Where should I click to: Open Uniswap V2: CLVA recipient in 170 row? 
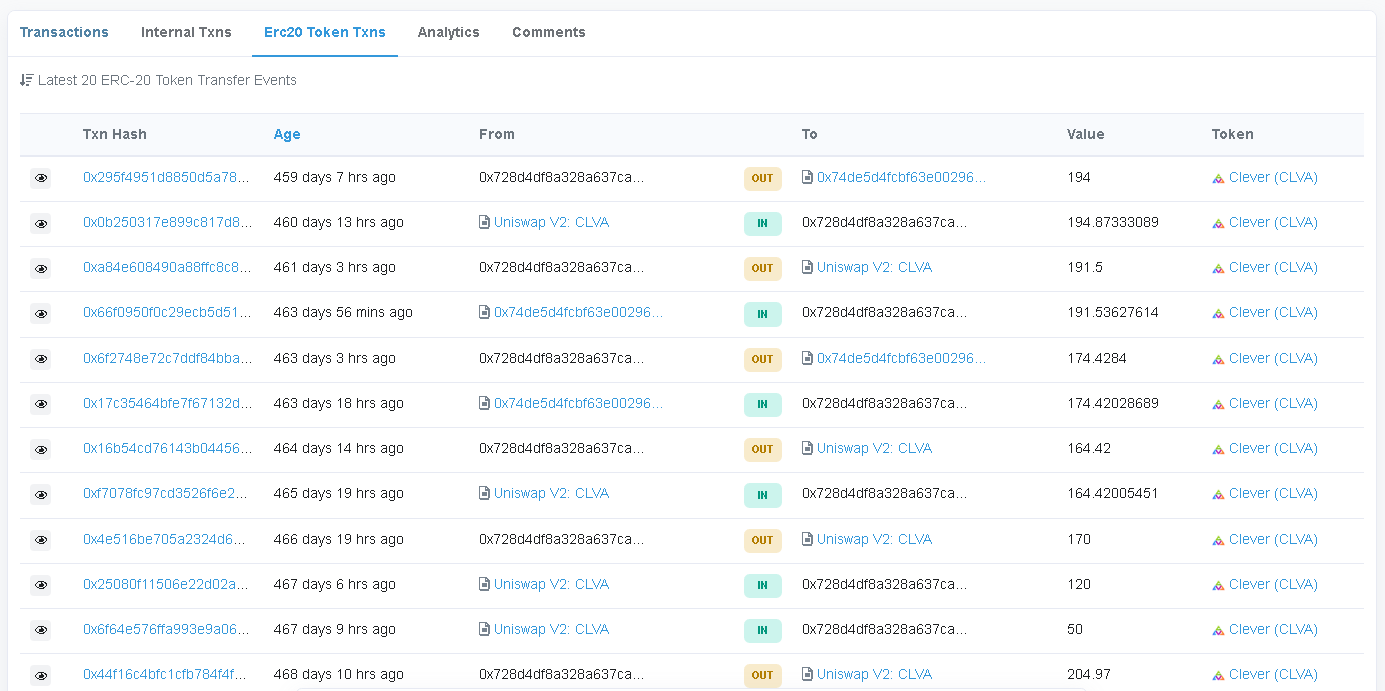(874, 539)
